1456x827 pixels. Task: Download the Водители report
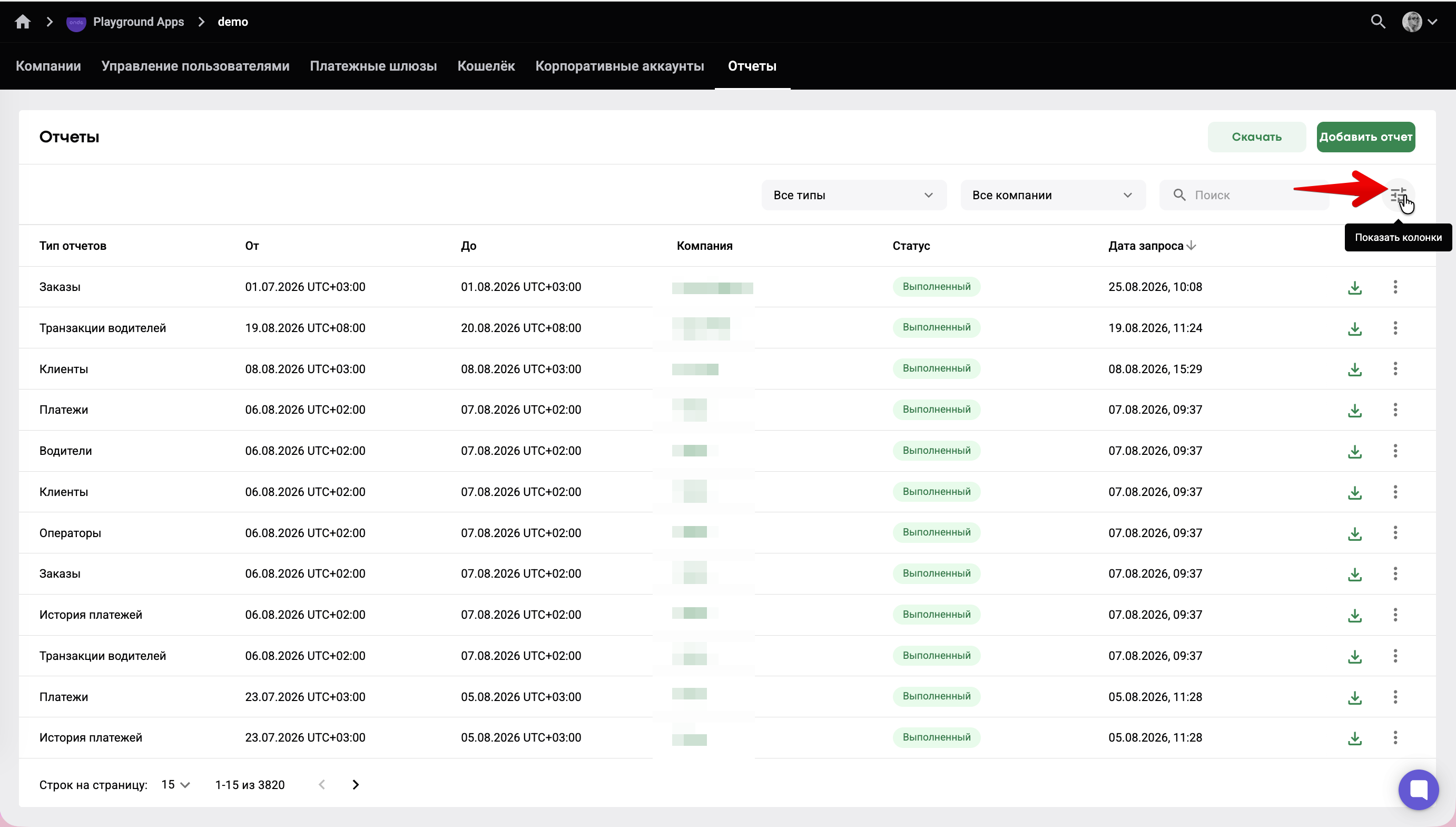coord(1355,452)
